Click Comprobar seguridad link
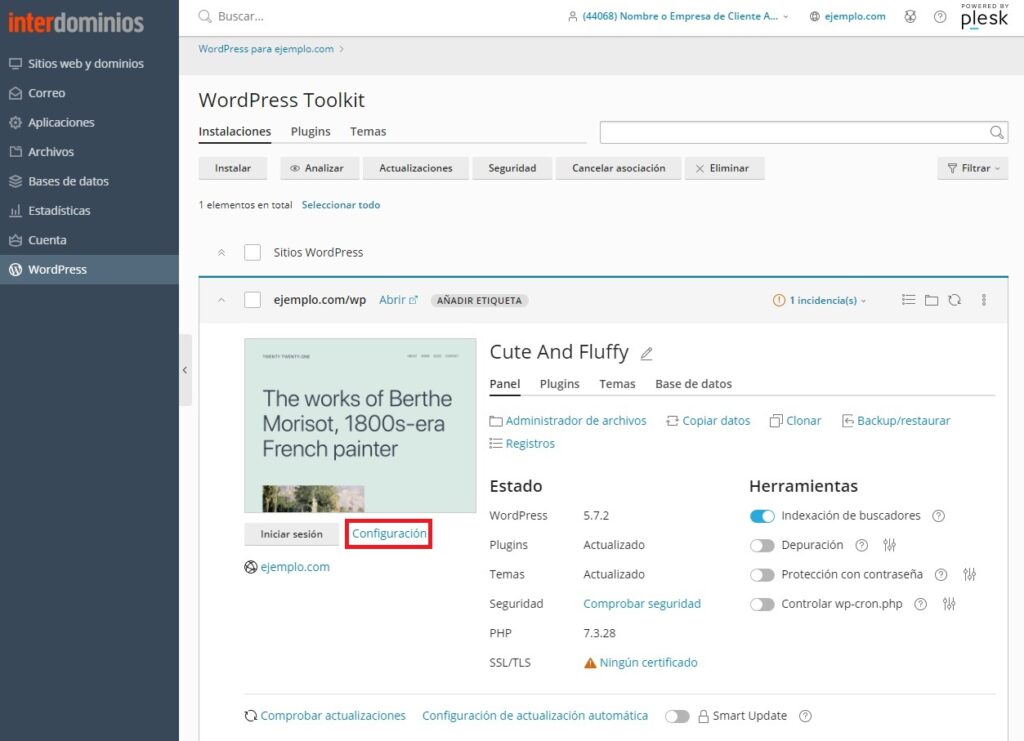 pos(642,604)
